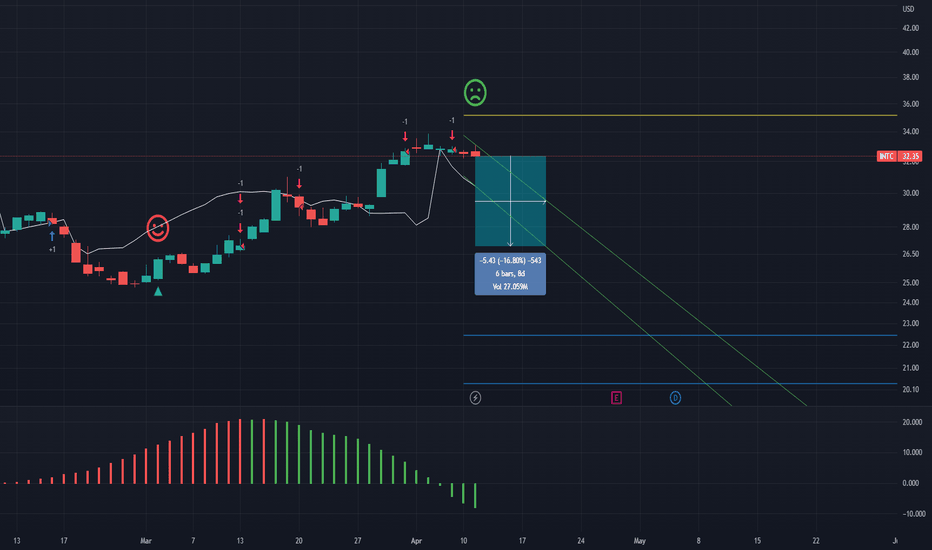Select the INTC price label tag
This screenshot has width=932, height=550.
click(886, 156)
